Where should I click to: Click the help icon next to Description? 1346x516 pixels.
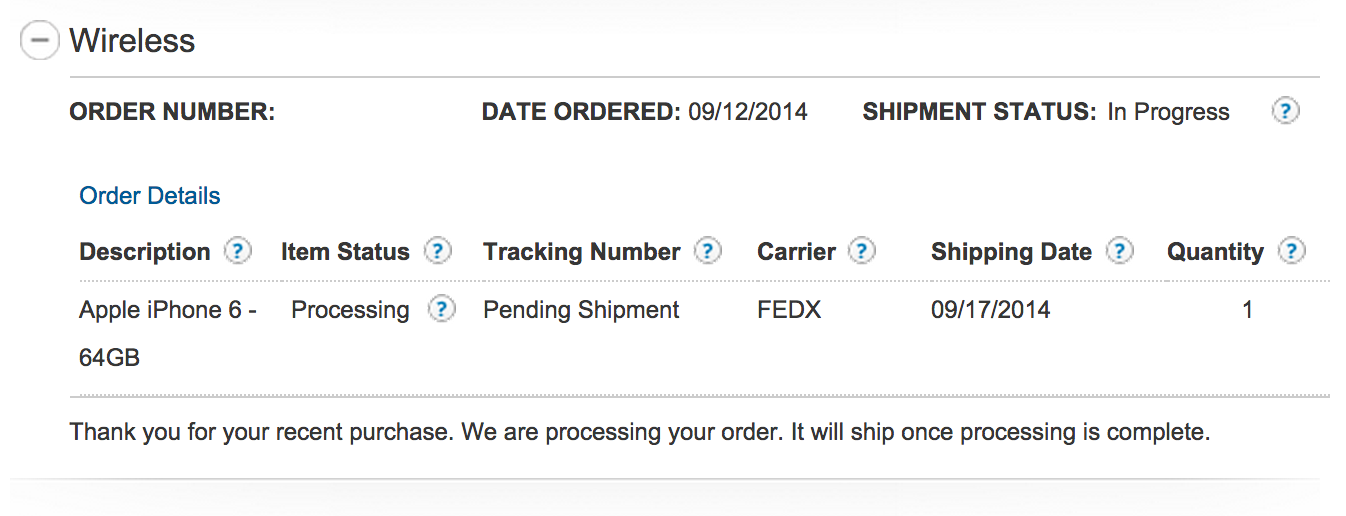coord(237,250)
